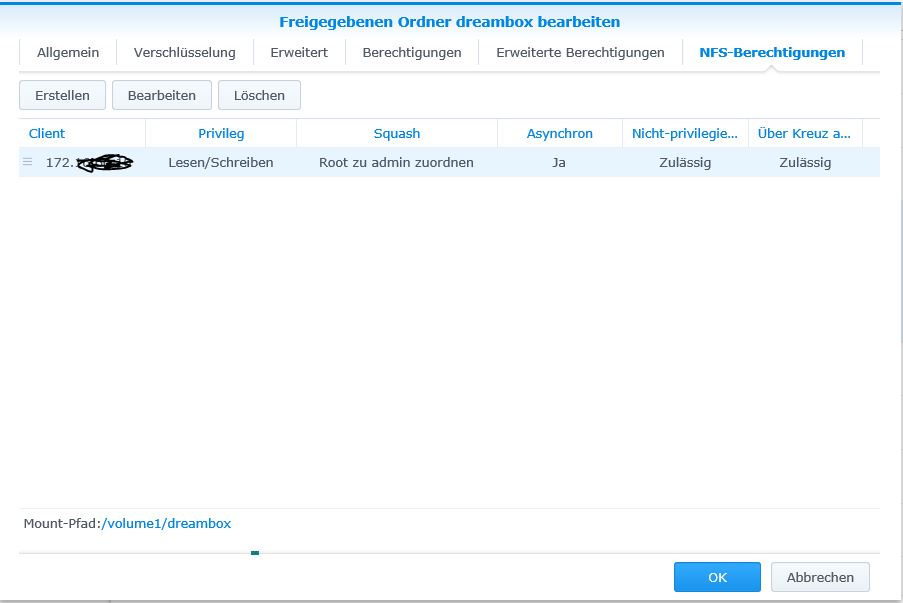
Task: Click the Privileg column header
Action: (221, 133)
